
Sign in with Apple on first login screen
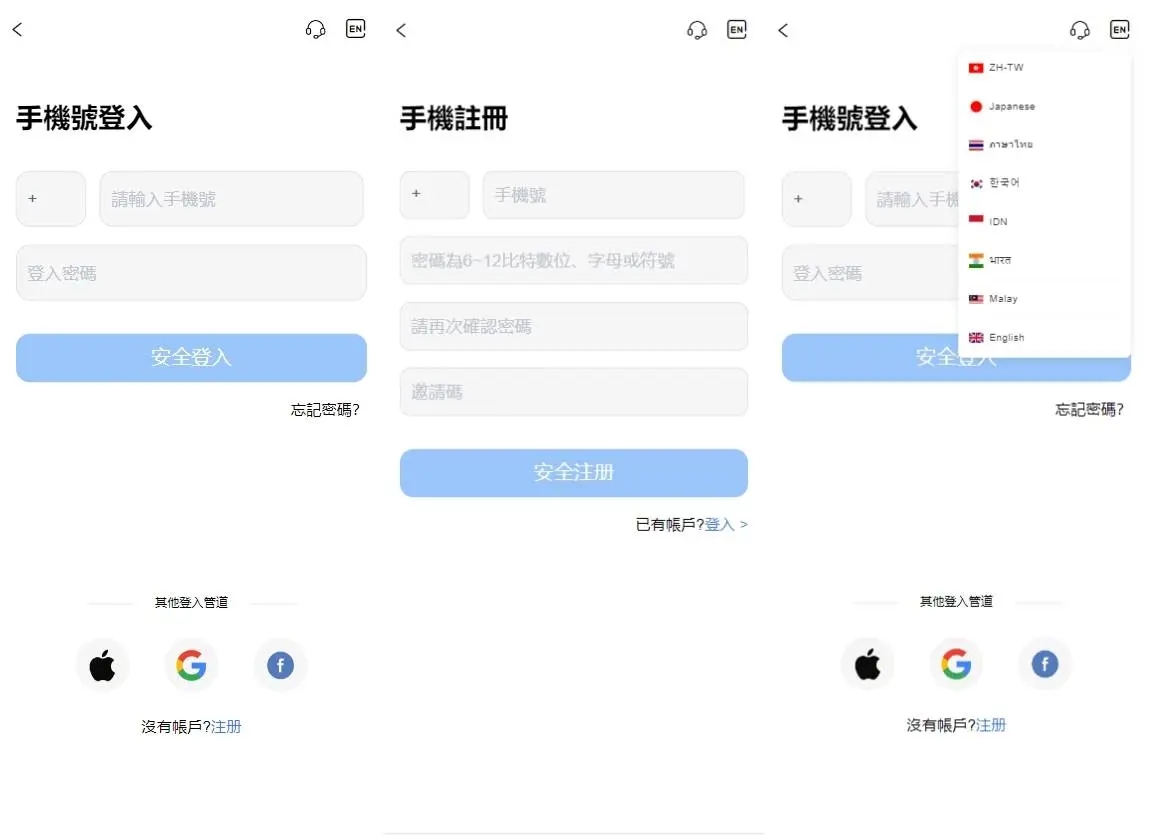click(103, 666)
